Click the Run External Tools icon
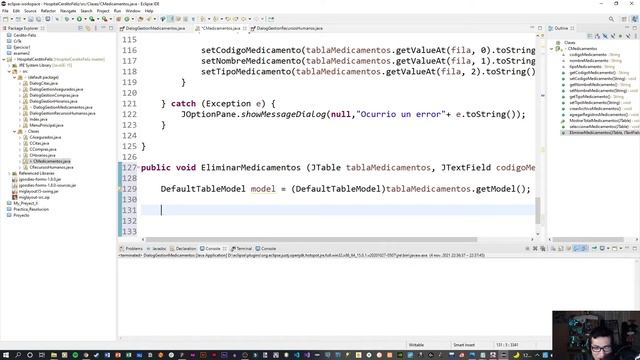The width and height of the screenshot is (640, 360). [x=104, y=19]
